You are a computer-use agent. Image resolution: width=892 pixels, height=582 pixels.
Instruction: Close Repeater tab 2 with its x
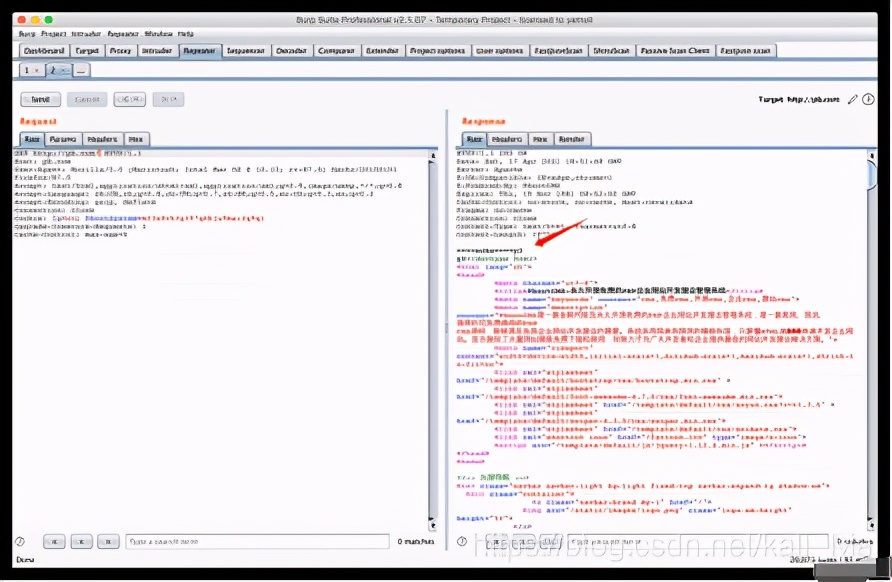coord(65,71)
